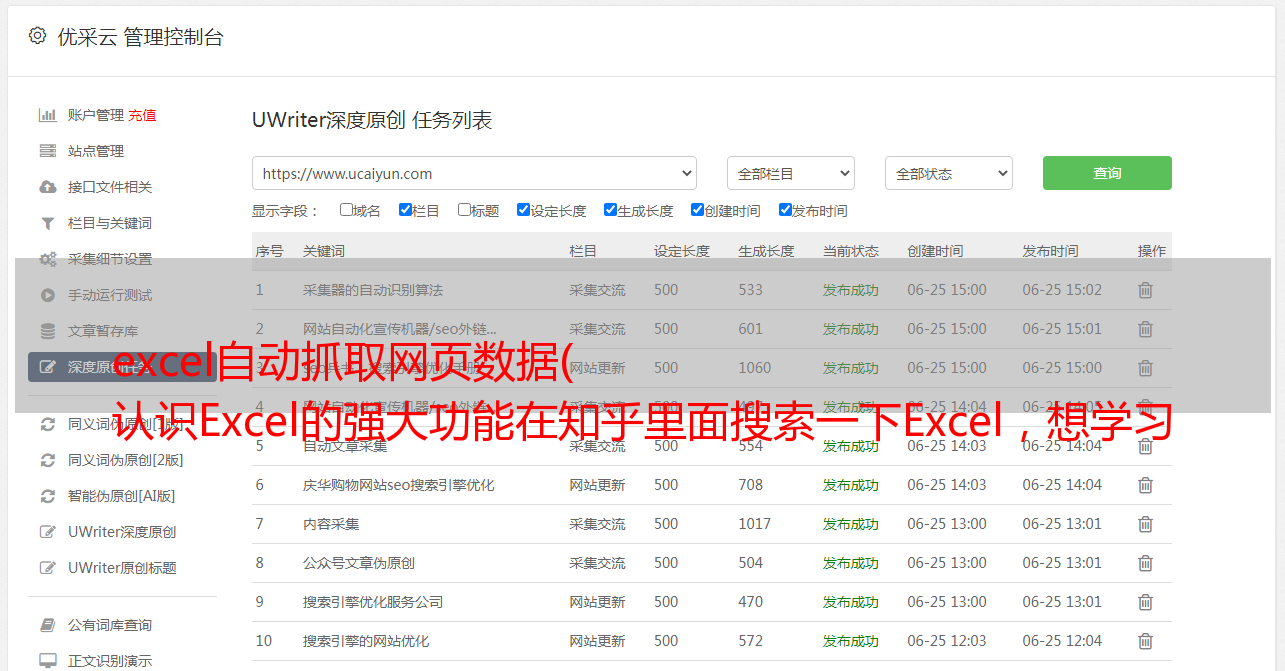Click the 创建时间 column header

click(935, 251)
